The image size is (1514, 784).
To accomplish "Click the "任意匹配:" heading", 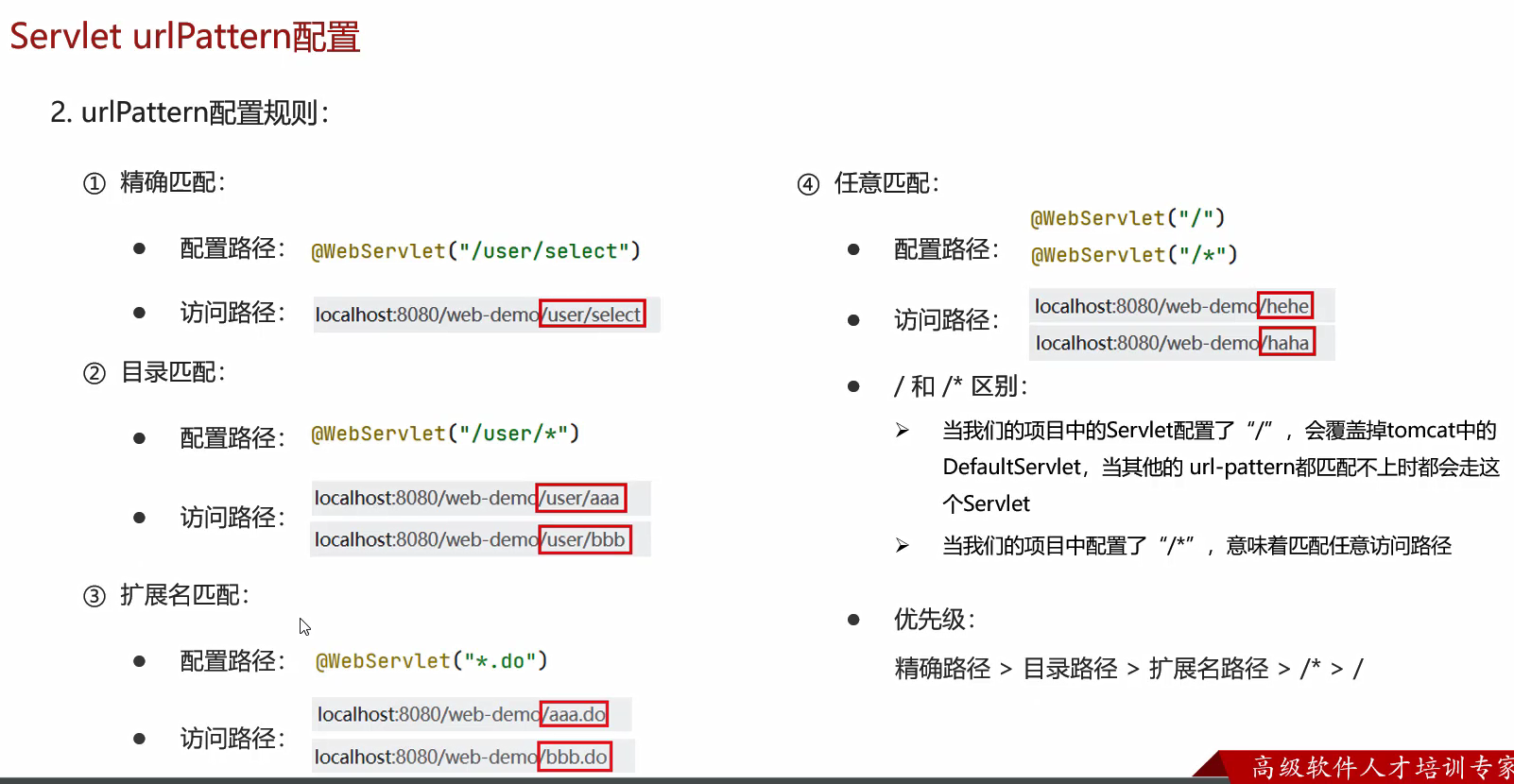I will click(887, 183).
